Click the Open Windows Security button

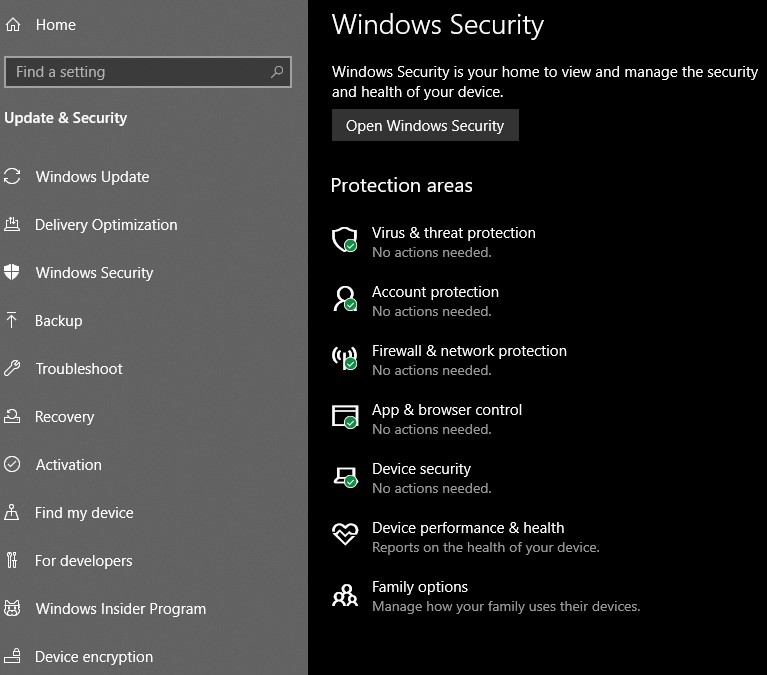pyautogui.click(x=425, y=125)
